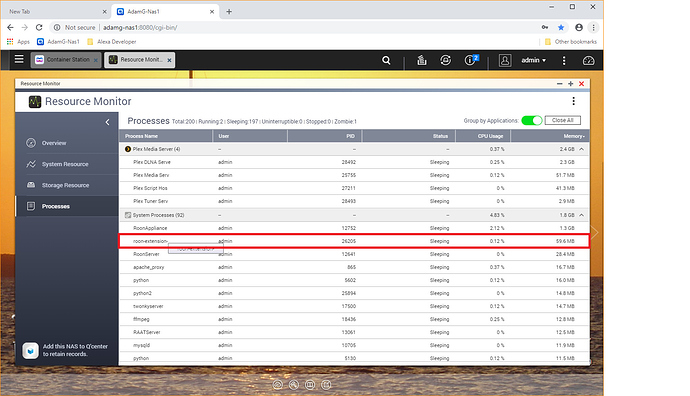690x396 pixels.
Task: Sort by the Memory column header
Action: point(550,136)
